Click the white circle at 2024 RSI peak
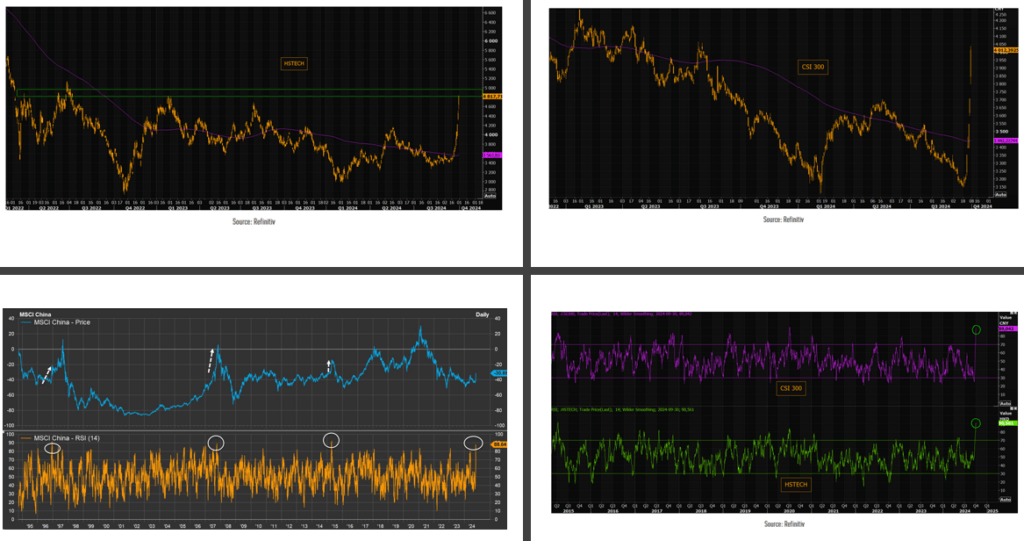This screenshot has width=1024, height=541. click(473, 443)
